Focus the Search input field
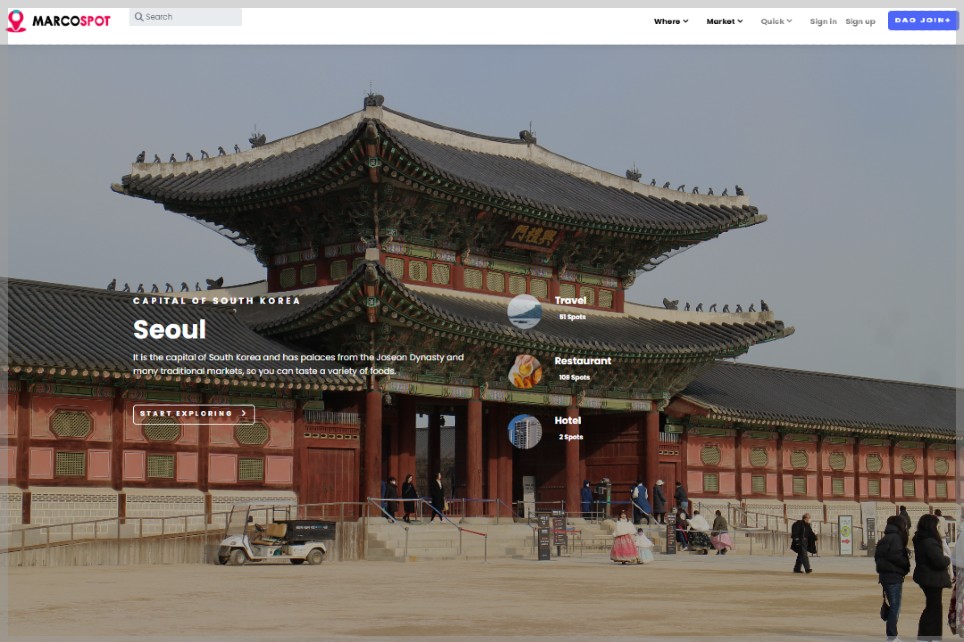The width and height of the screenshot is (964, 642). (192, 17)
